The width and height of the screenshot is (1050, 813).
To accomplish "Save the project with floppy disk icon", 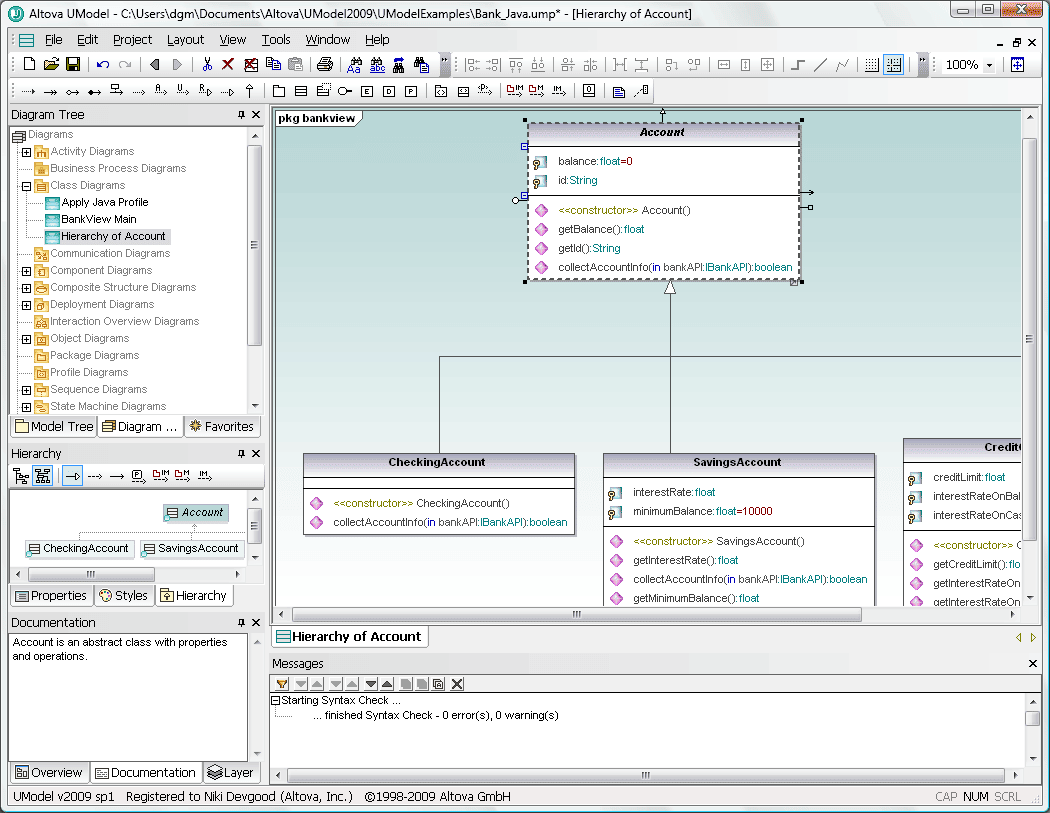I will pos(73,64).
